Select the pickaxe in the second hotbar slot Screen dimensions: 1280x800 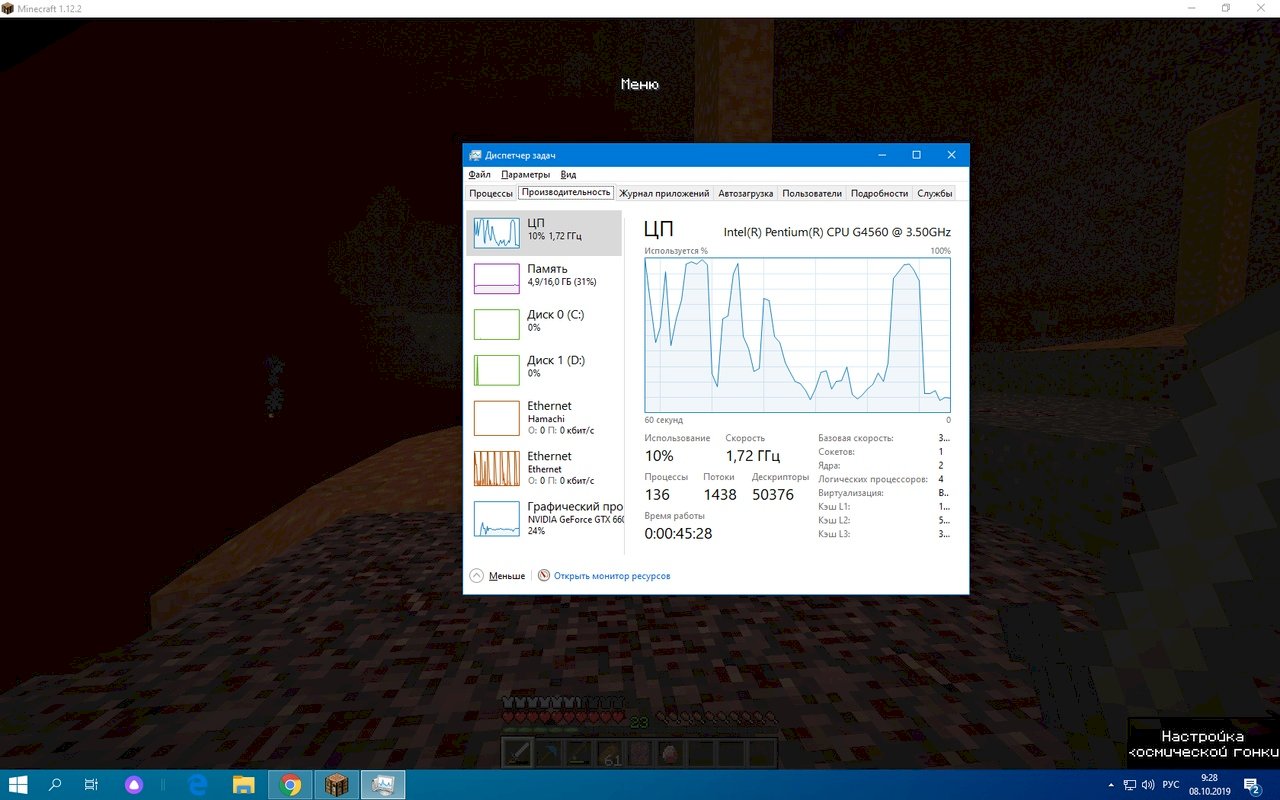[x=549, y=753]
